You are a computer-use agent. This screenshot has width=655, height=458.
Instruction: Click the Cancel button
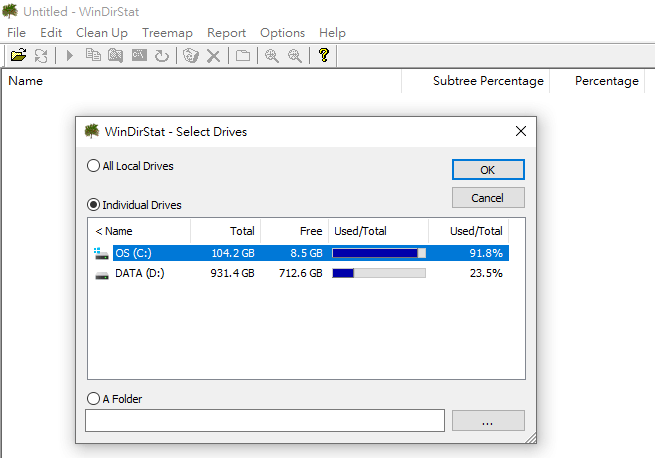(488, 198)
